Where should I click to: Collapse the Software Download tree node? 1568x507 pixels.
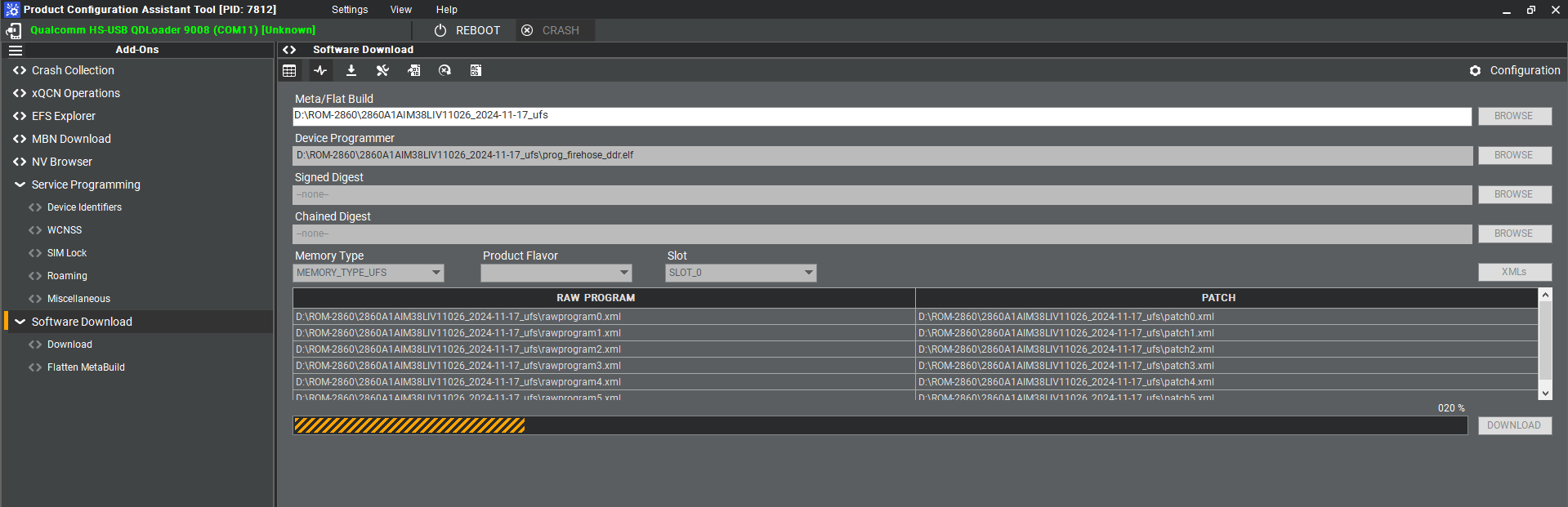[20, 322]
